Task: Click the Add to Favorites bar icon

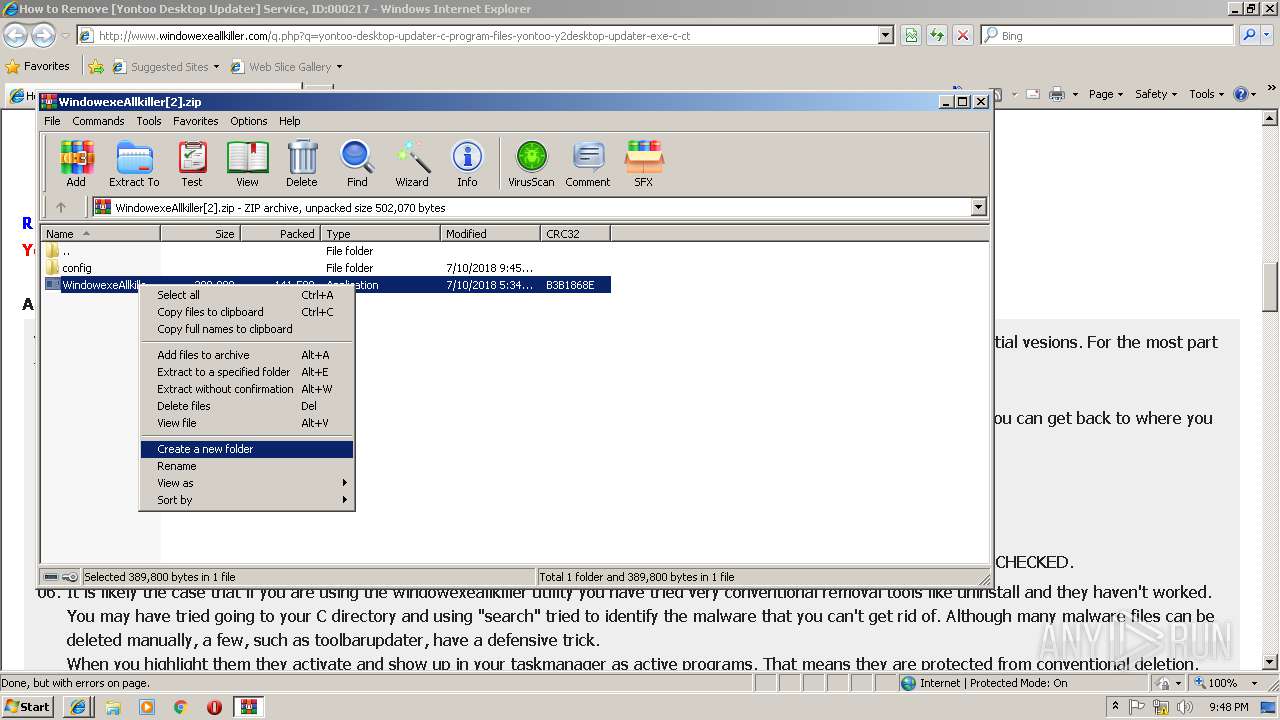Action: coord(96,67)
